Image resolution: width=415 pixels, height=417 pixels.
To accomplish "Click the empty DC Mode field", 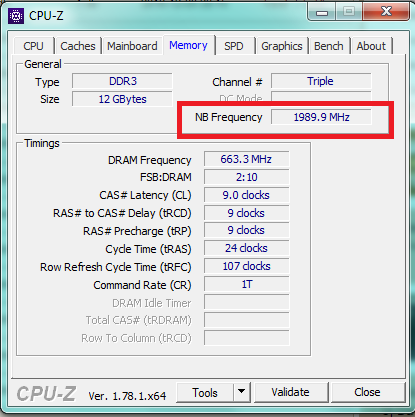I will 321,97.
